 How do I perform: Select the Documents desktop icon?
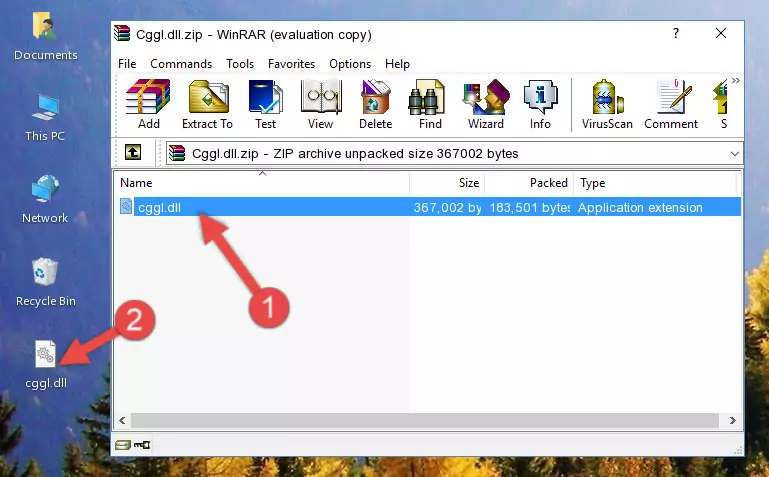tap(45, 36)
